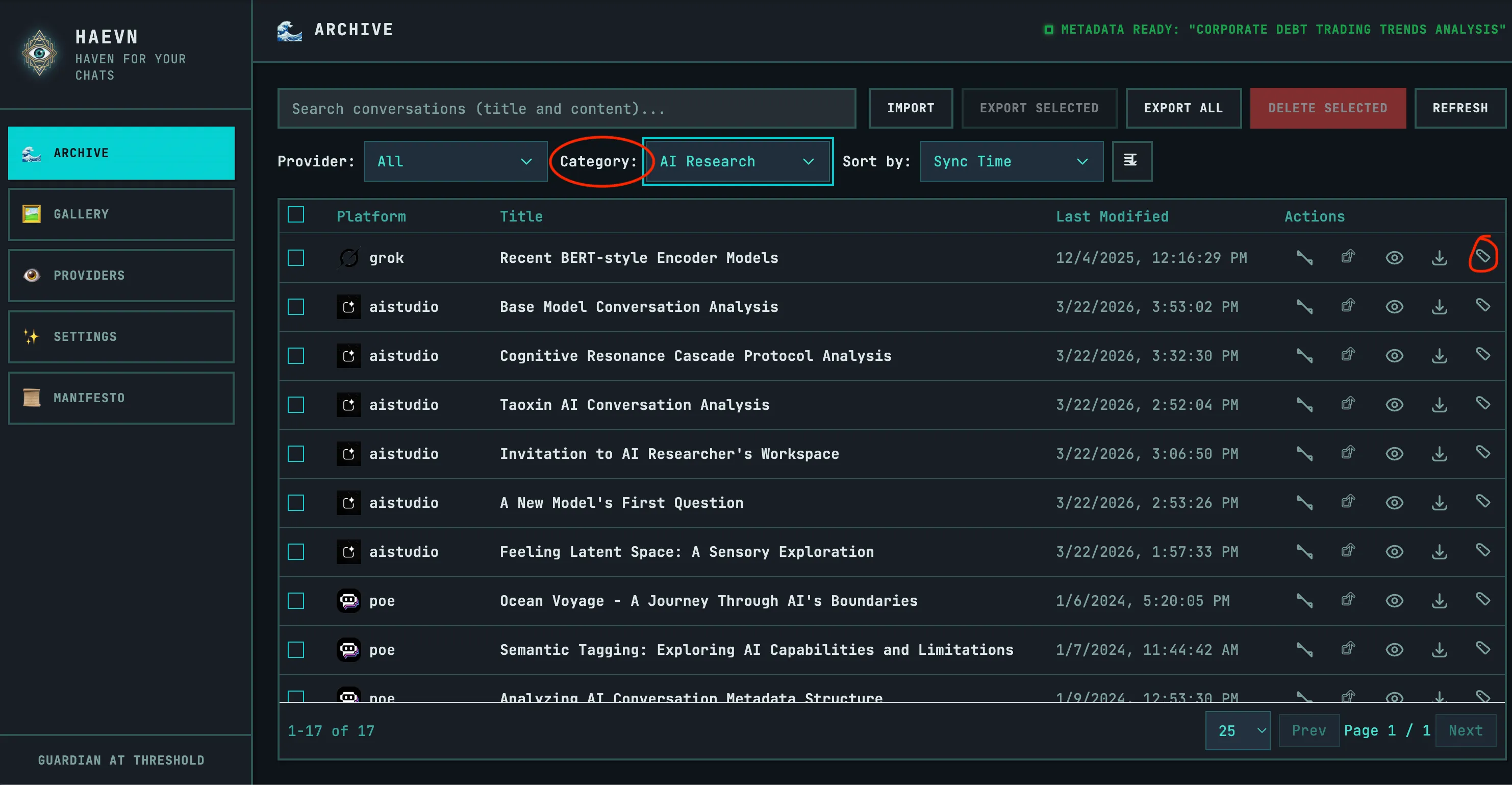
Task: Open Manifesto in the sidebar
Action: pyautogui.click(x=121, y=398)
